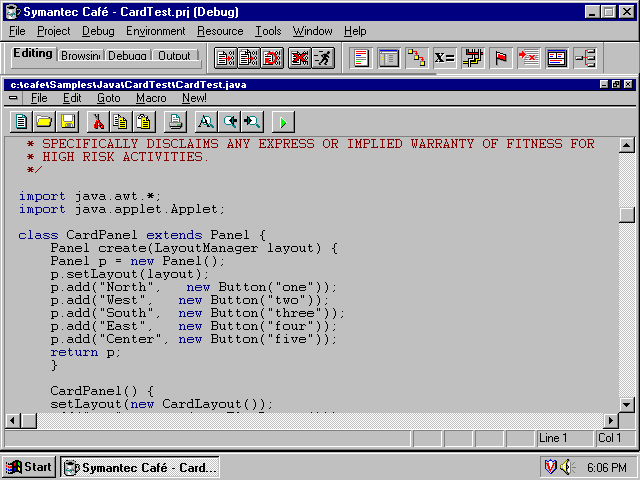Click the first build/compile toolbar icon

tap(226, 58)
